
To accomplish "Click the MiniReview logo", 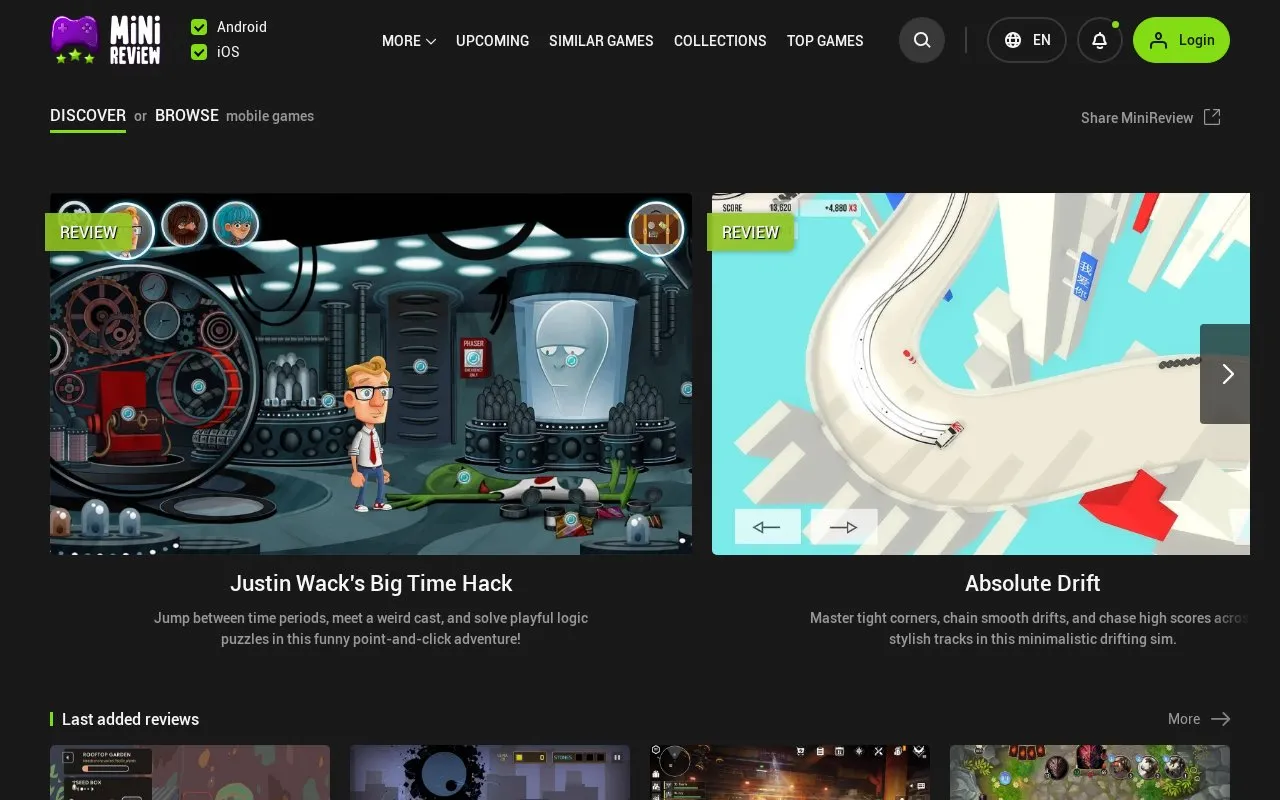I will pos(106,40).
